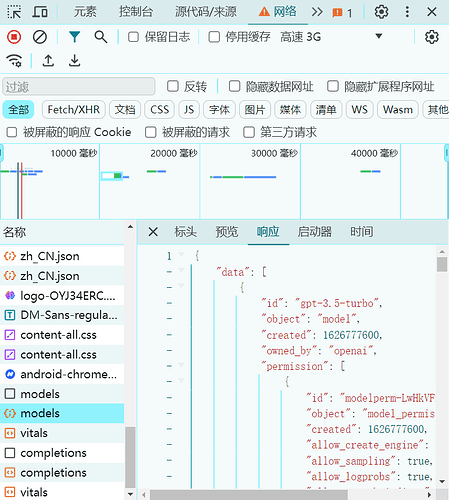Filter requests by 媒体

(x=290, y=110)
